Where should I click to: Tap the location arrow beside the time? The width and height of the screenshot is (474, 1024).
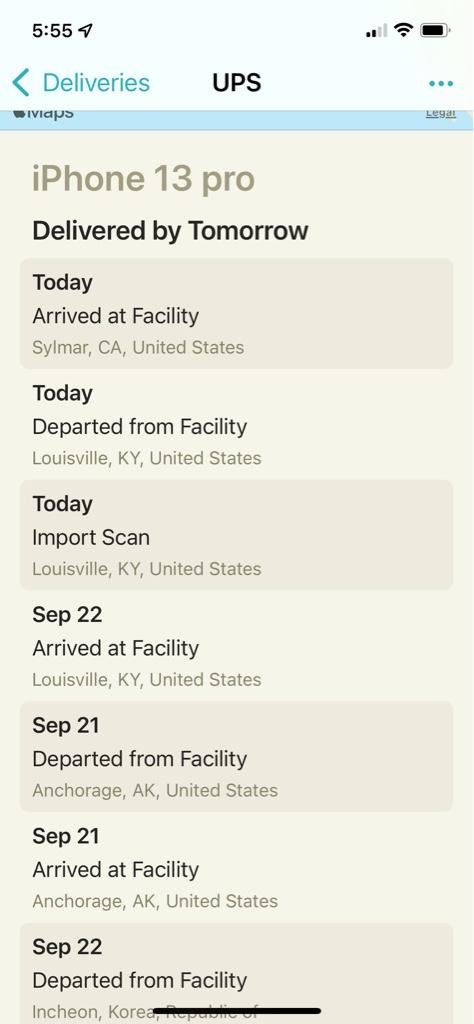coord(85,31)
